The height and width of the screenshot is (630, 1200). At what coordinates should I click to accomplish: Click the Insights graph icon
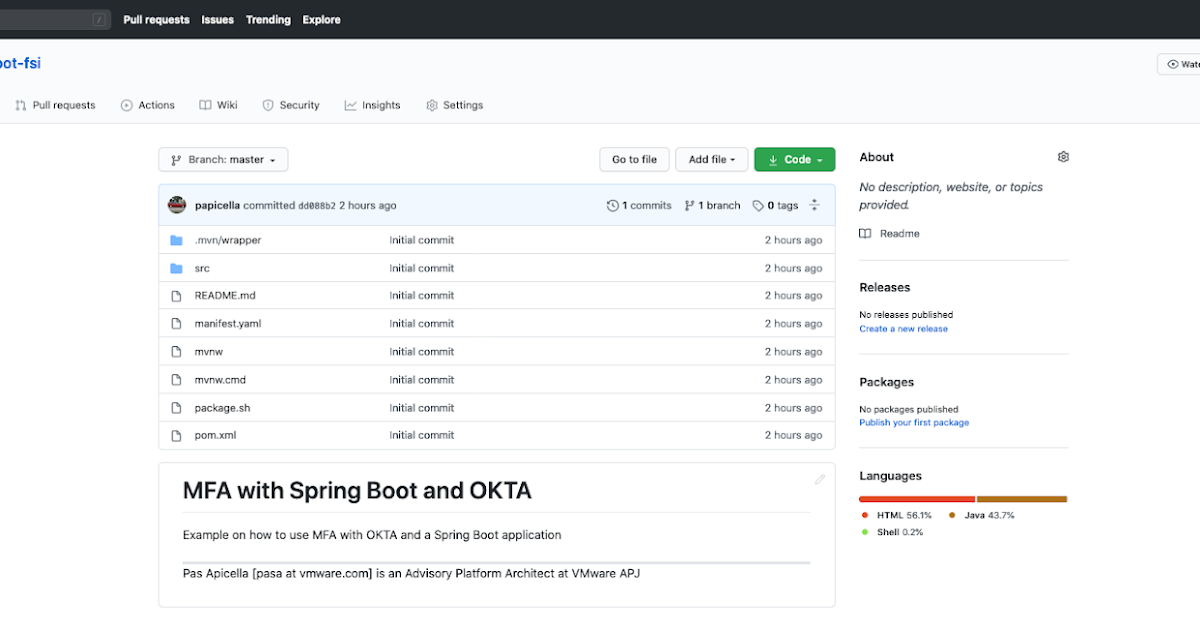(x=350, y=104)
